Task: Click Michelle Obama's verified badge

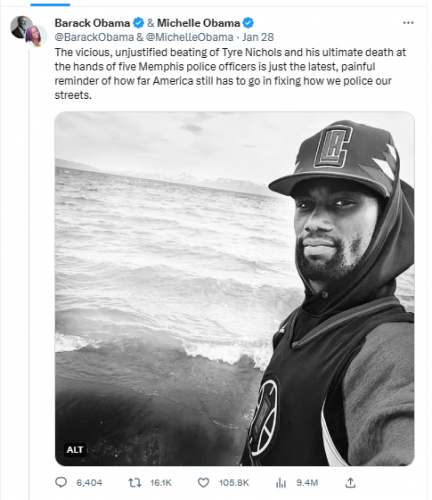Action: (x=248, y=23)
